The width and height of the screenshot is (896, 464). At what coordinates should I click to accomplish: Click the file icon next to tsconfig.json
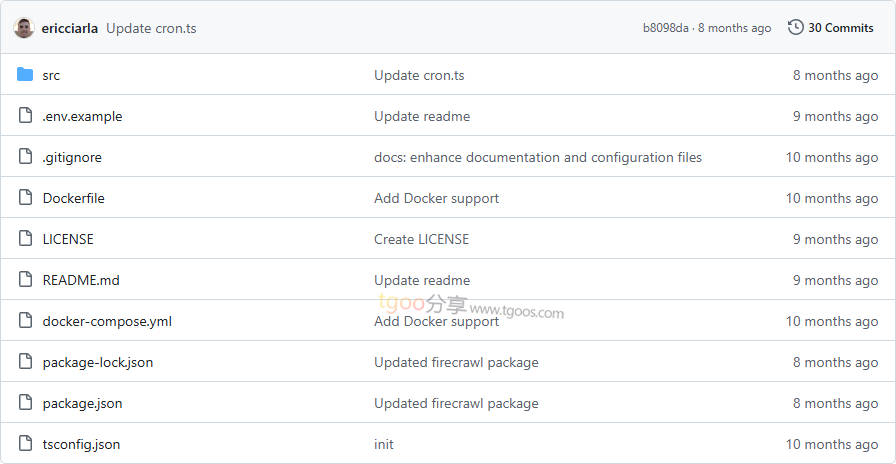(25, 444)
